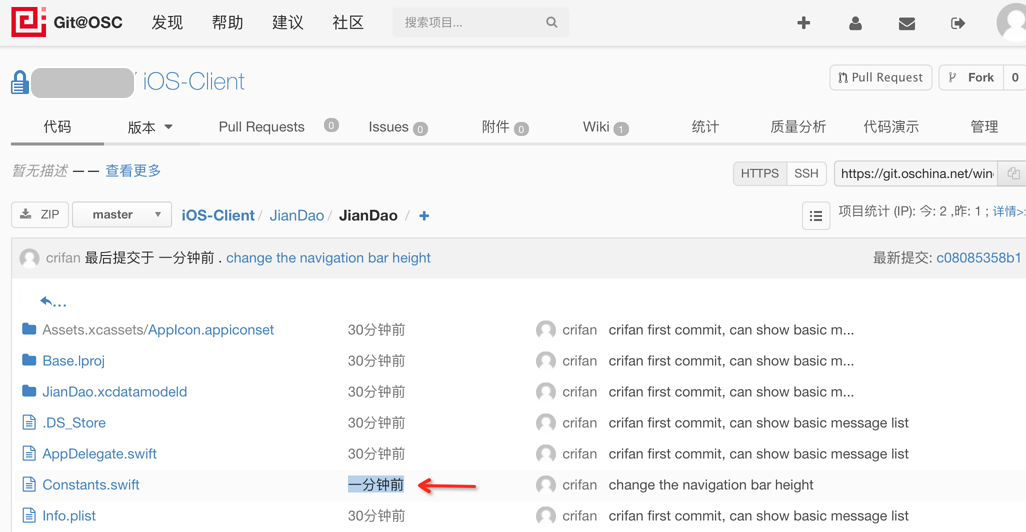The height and width of the screenshot is (532, 1026).
Task: Download repository as ZIP
Action: (x=40, y=215)
